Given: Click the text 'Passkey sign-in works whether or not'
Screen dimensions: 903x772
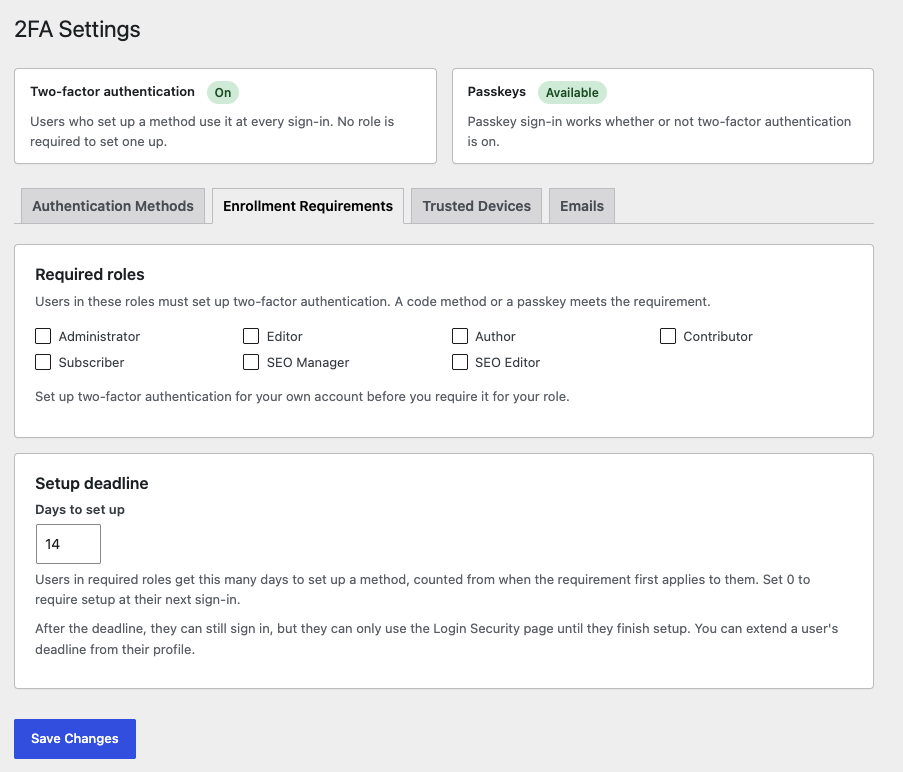Looking at the screenshot, I should [580, 121].
